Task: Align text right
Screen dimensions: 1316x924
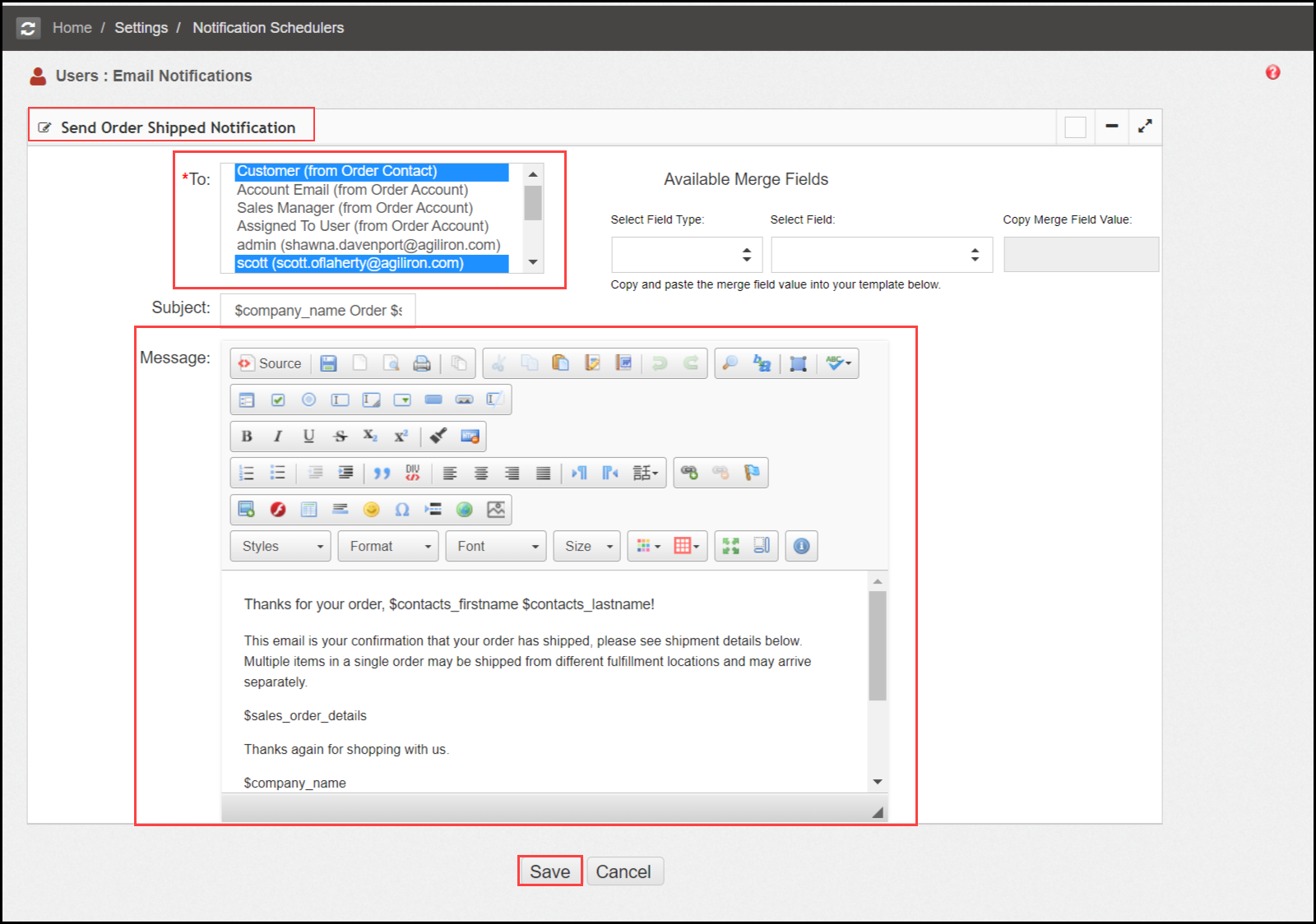Action: point(512,473)
